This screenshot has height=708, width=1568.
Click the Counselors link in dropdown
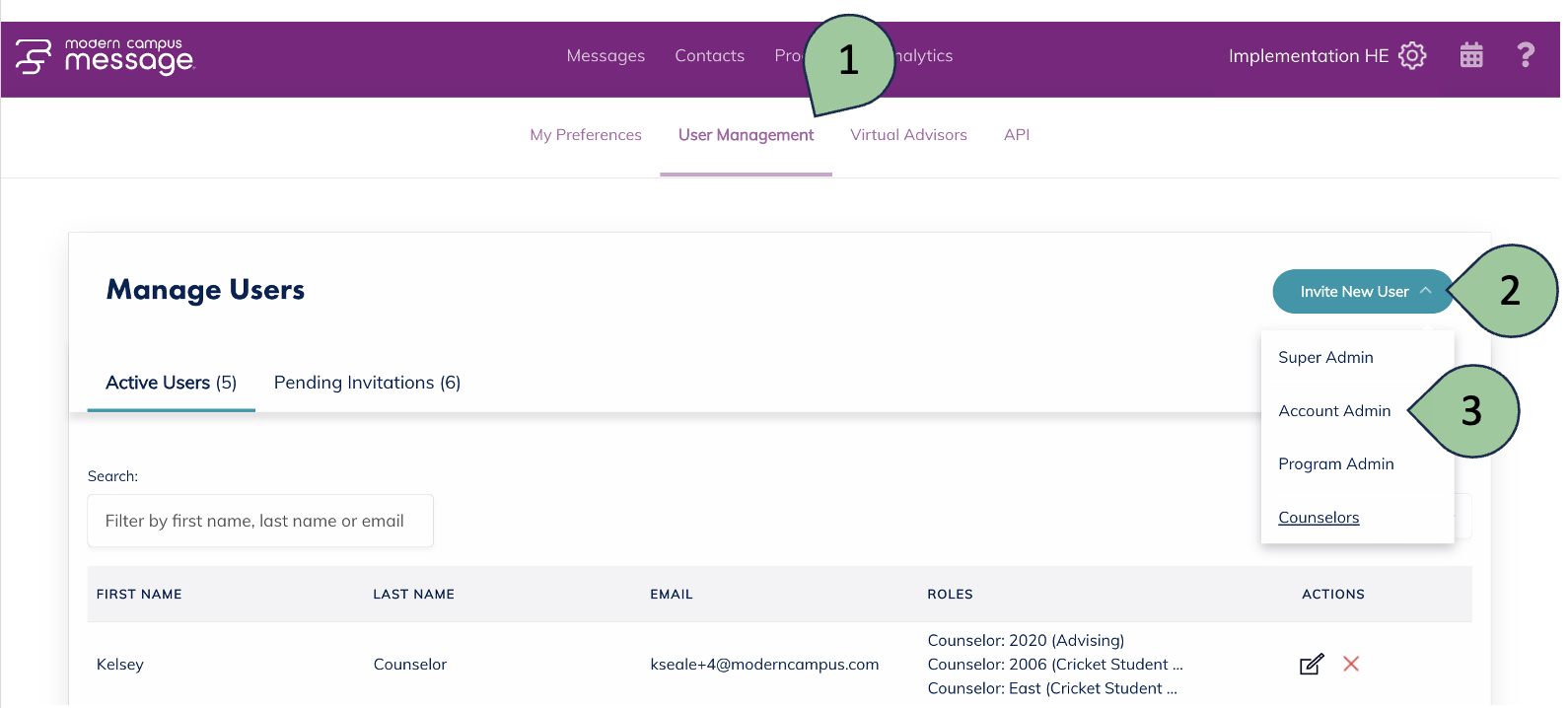pos(1319,518)
